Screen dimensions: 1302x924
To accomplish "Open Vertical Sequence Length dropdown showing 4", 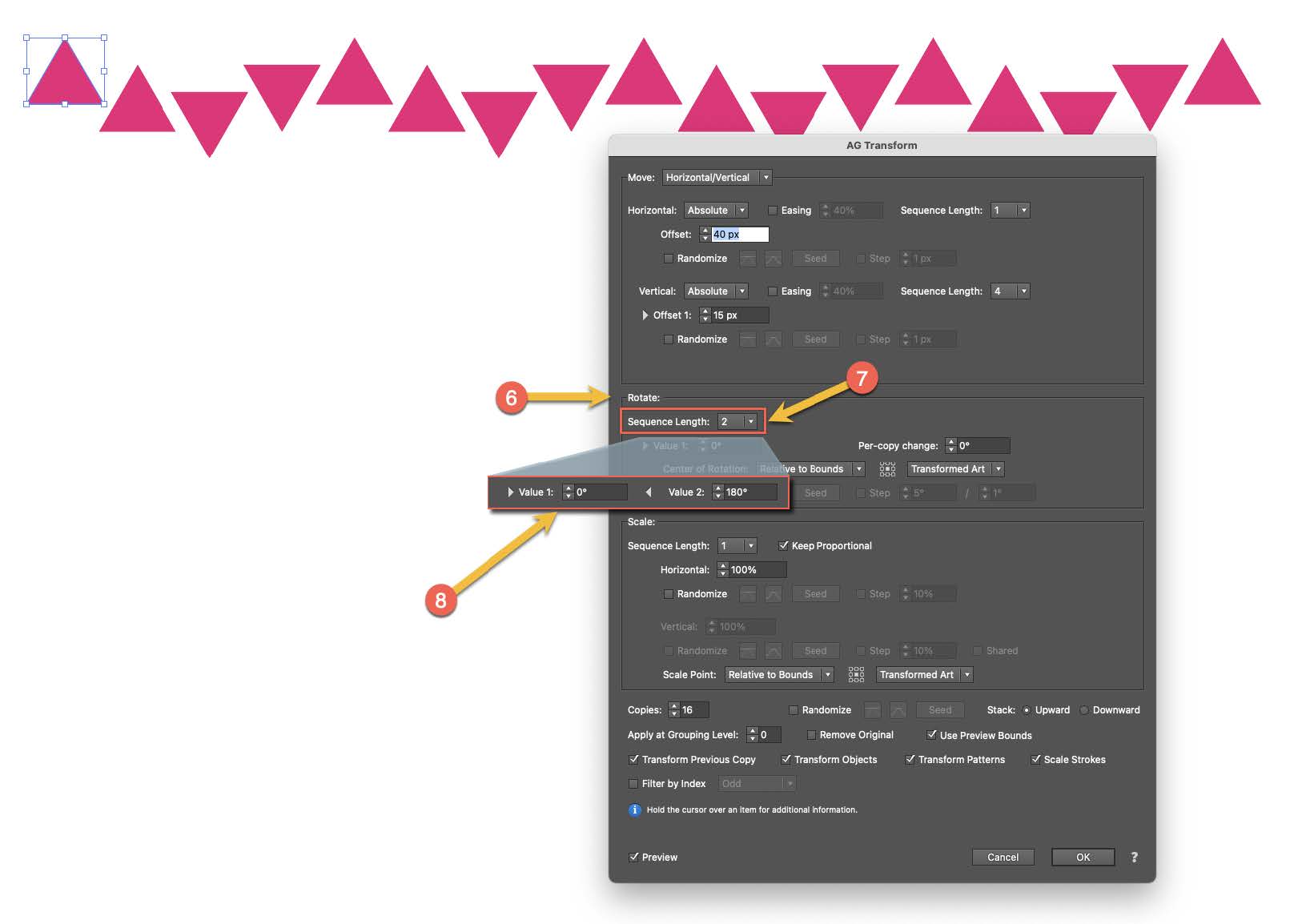I will pos(1010,291).
